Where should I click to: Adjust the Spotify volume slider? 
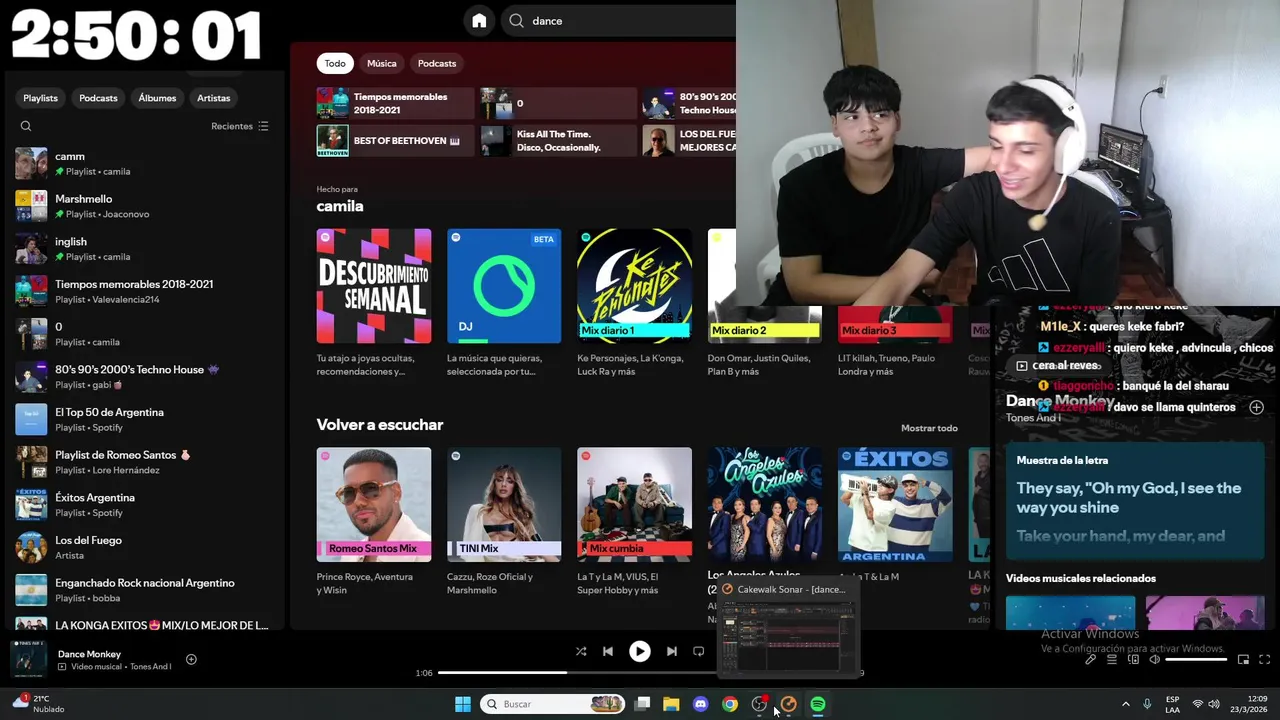coord(1196,659)
